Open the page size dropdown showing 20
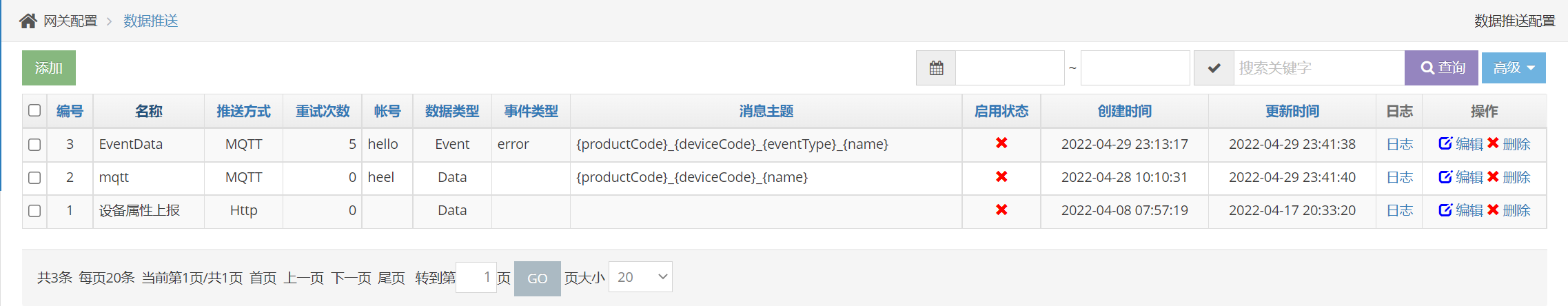This screenshot has height=306, width=1568. [x=640, y=277]
